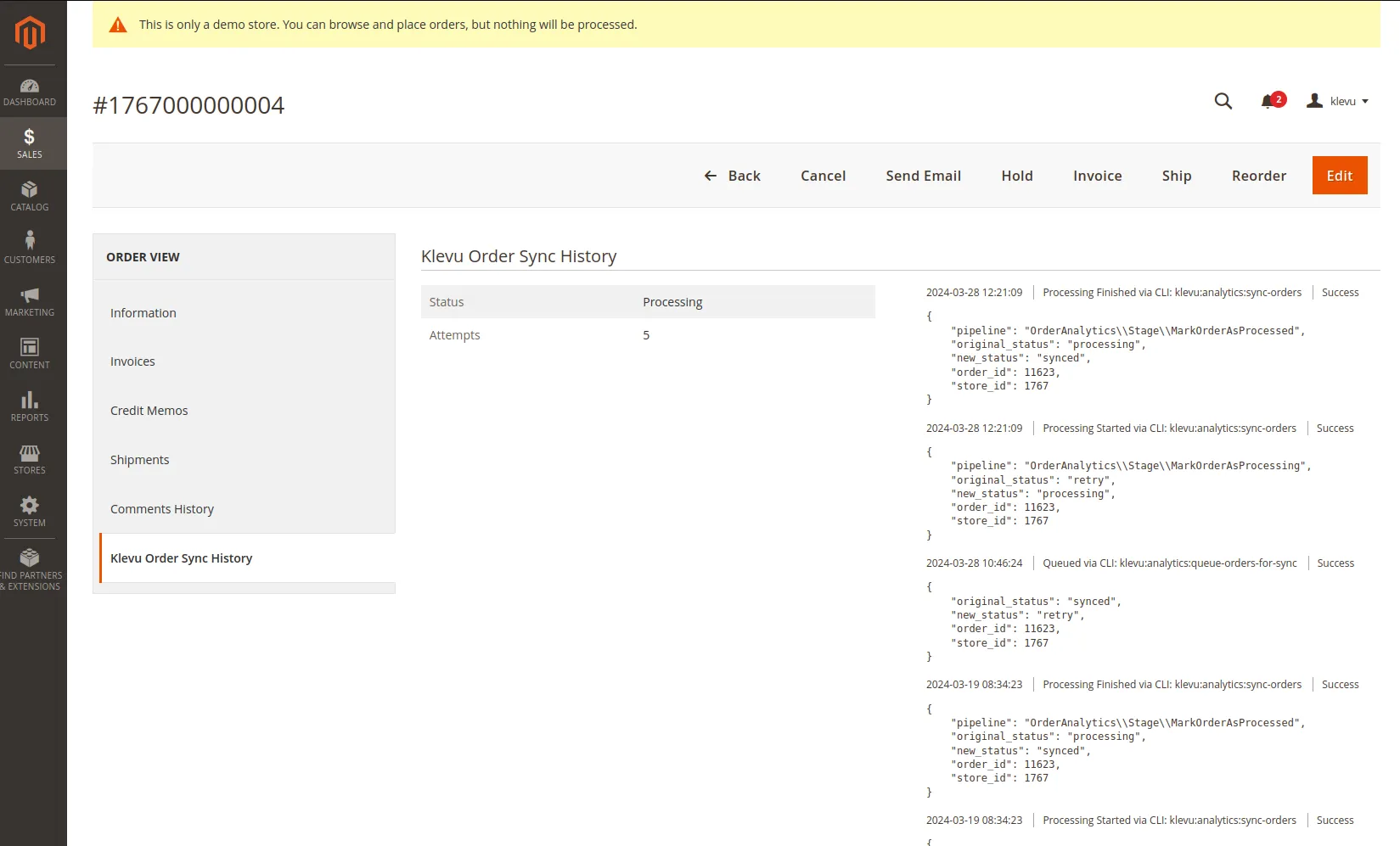Click the Status value Processing
This screenshot has height=846, width=1400.
pyautogui.click(x=672, y=302)
